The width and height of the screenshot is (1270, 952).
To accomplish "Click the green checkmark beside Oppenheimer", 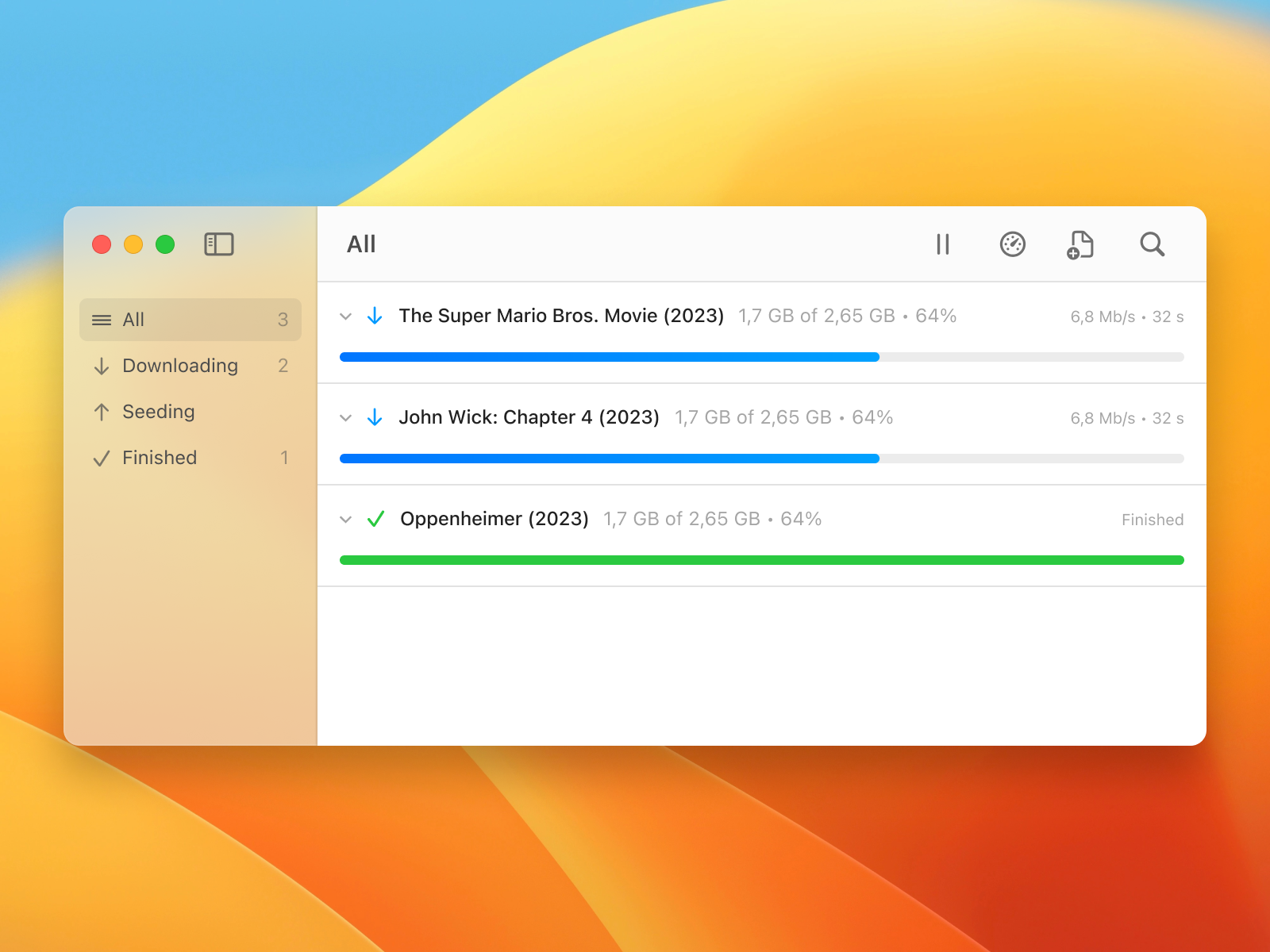I will (375, 519).
